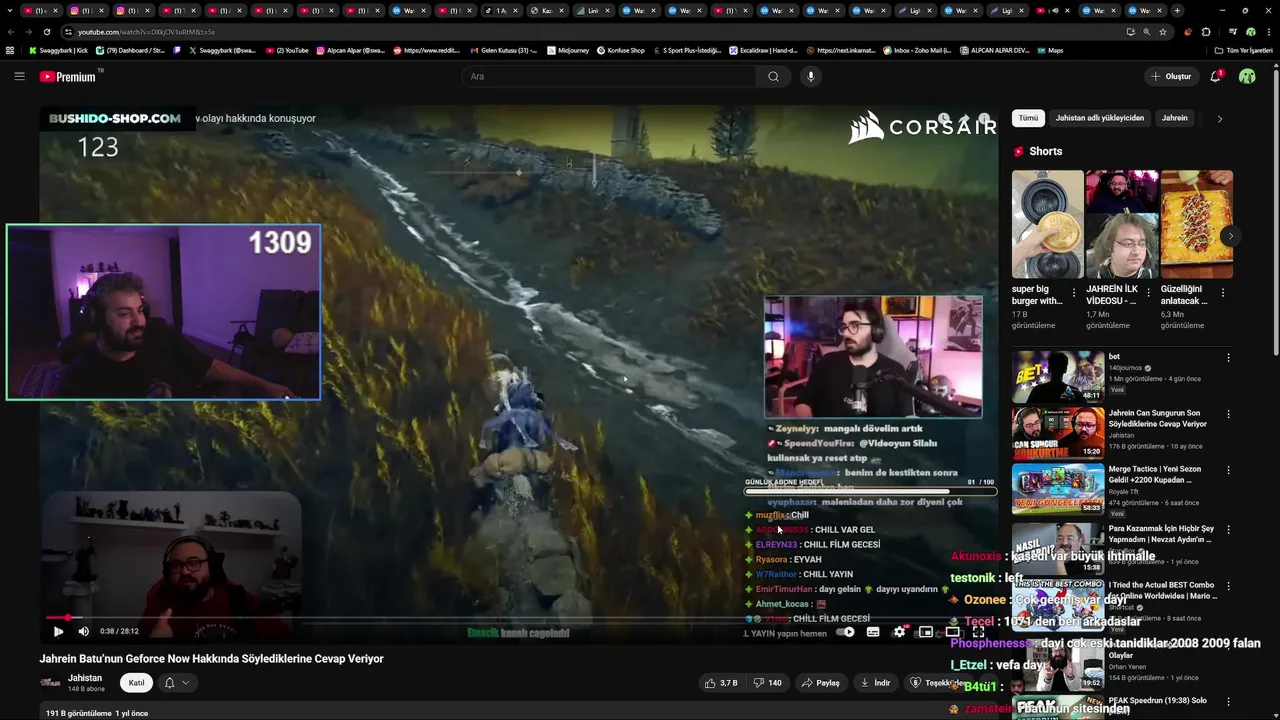
Task: Start voice search with microphone icon
Action: click(x=811, y=76)
